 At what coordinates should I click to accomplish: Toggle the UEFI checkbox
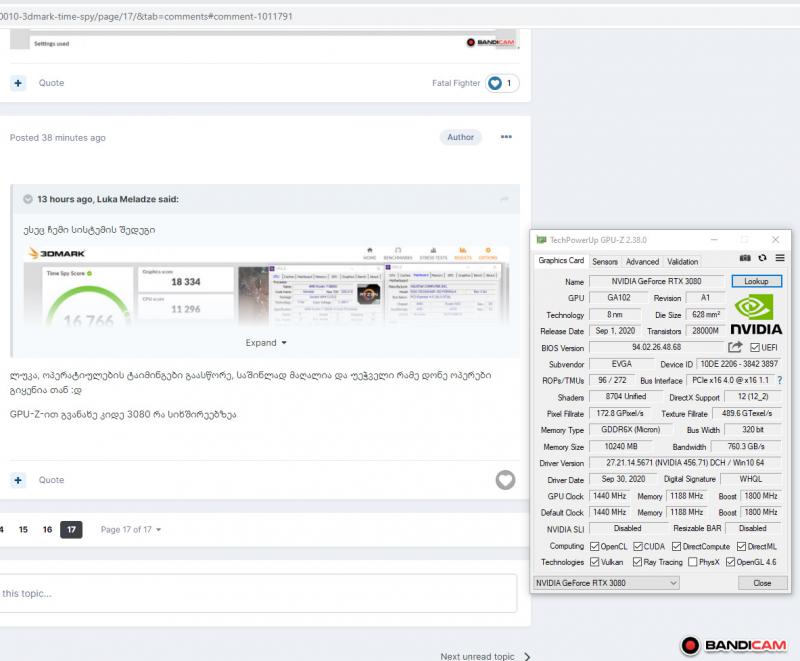tap(756, 347)
